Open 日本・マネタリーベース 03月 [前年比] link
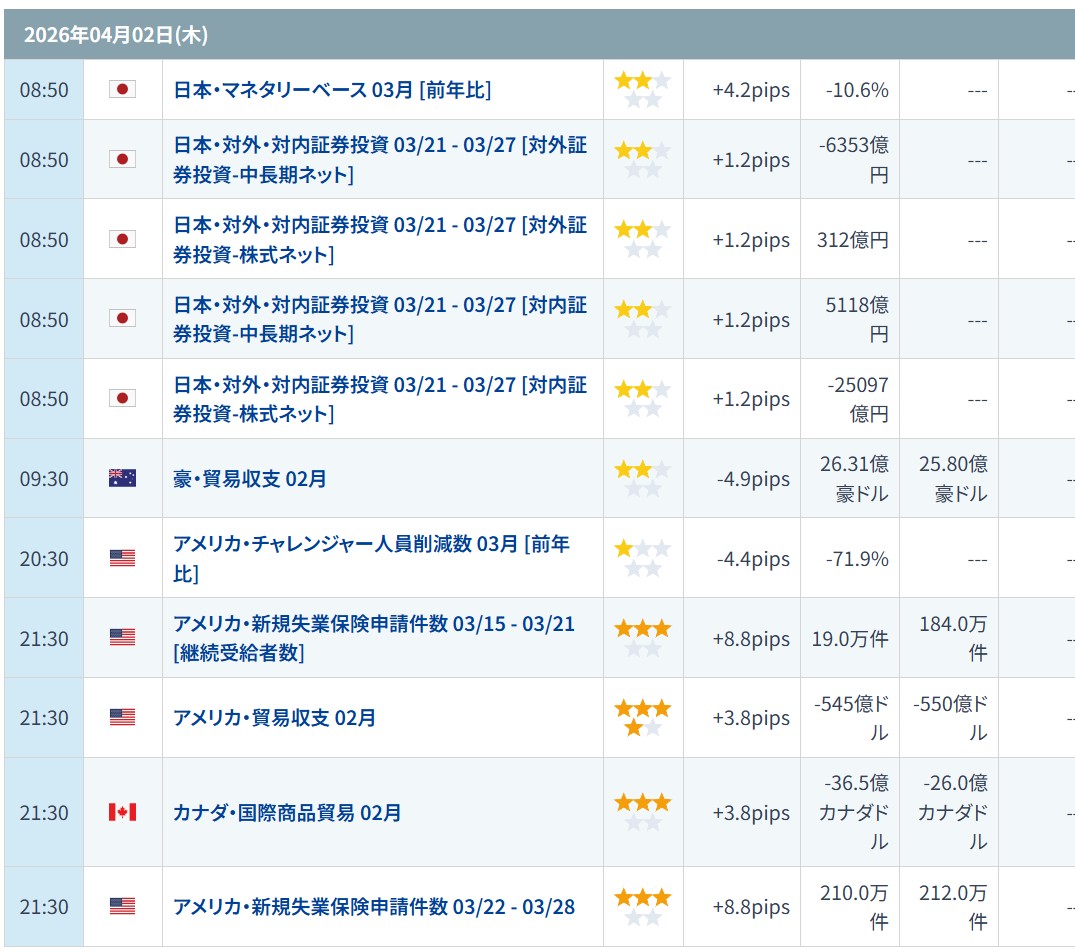 tap(332, 90)
